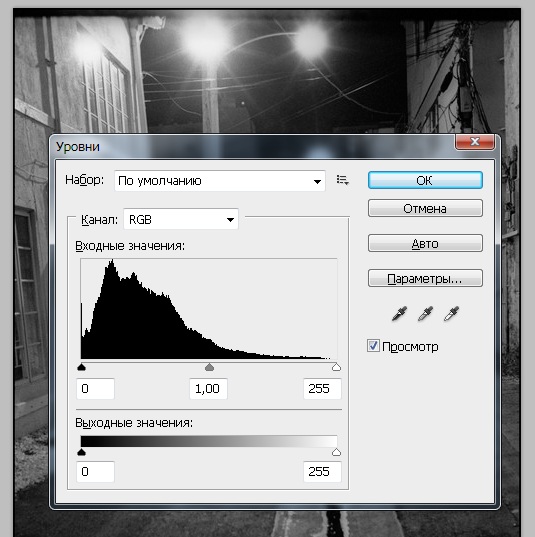
Task: Toggle the Просмотр preview checkbox
Action: [373, 346]
